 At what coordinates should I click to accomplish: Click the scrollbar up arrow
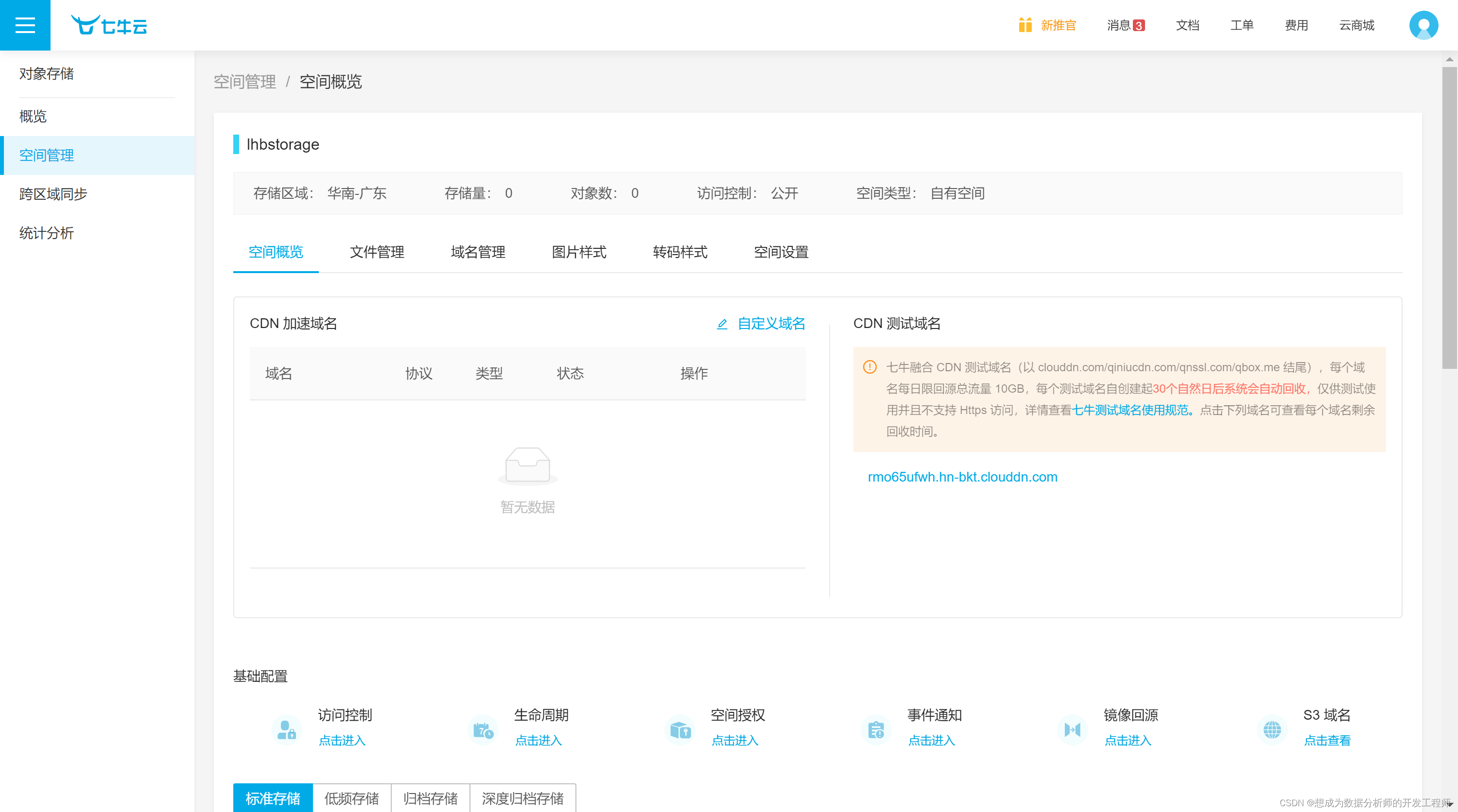point(1449,59)
